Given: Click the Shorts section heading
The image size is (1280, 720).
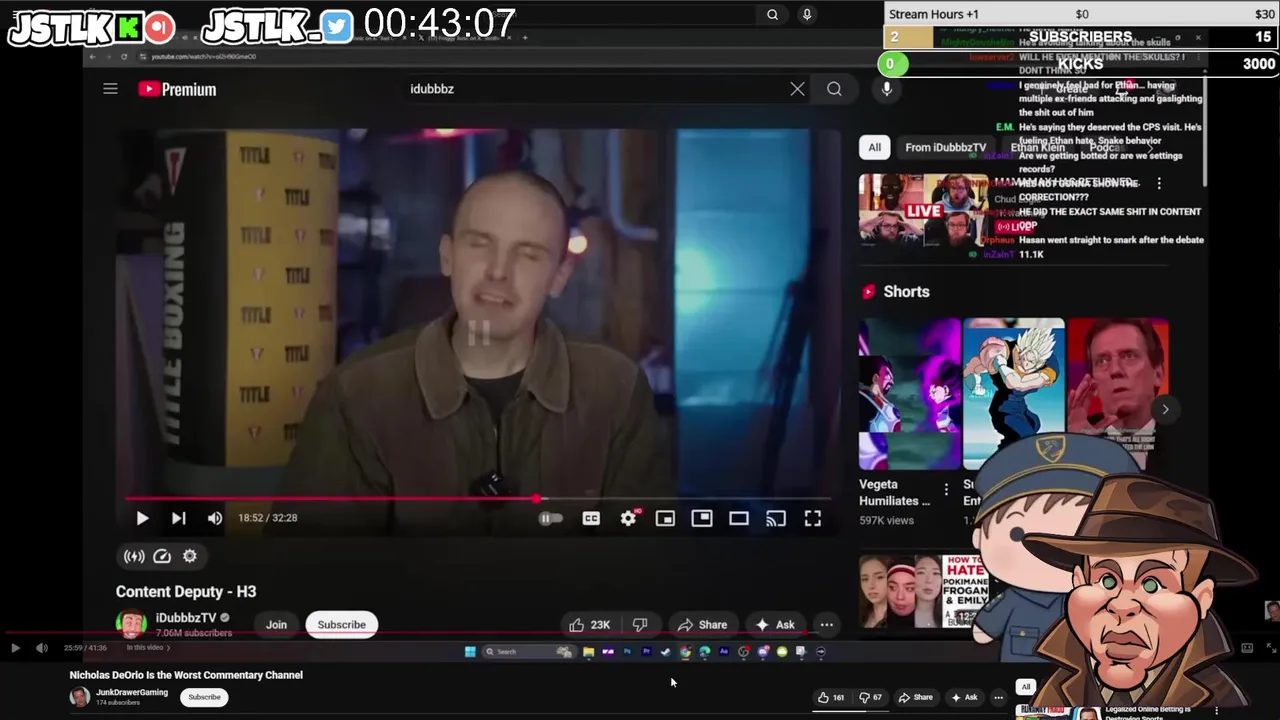Looking at the screenshot, I should pos(906,292).
